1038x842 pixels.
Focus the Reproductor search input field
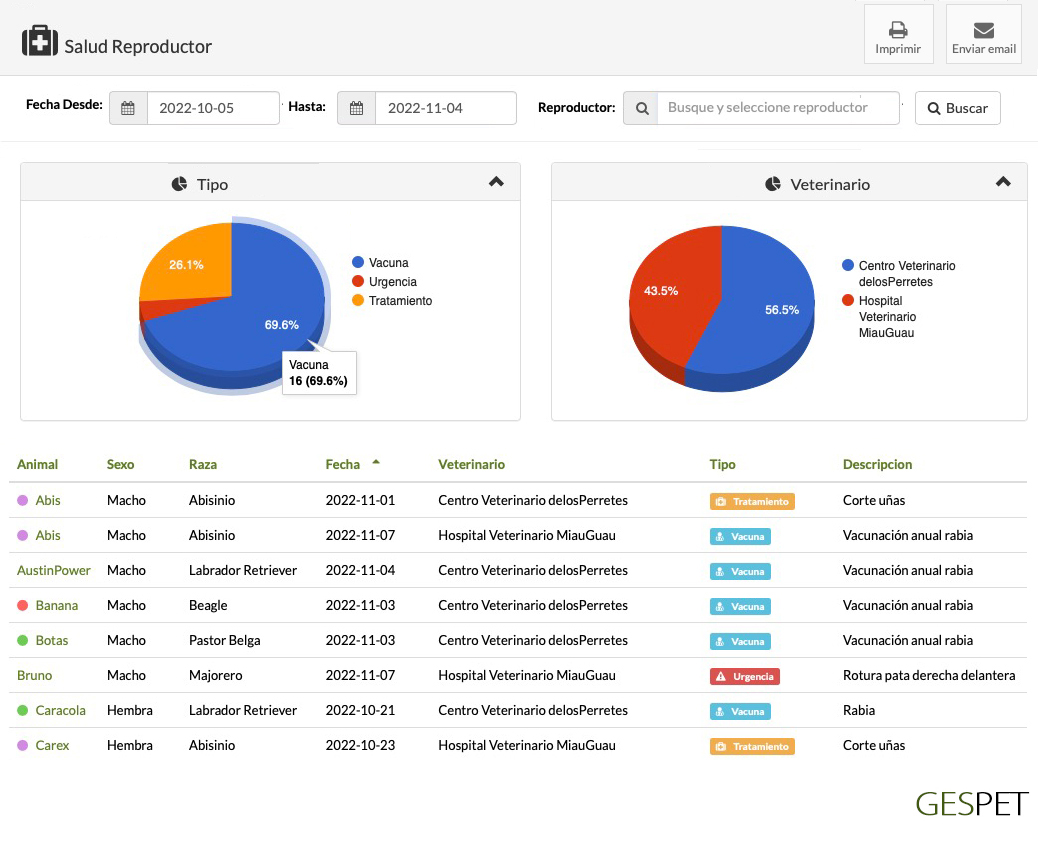[777, 108]
